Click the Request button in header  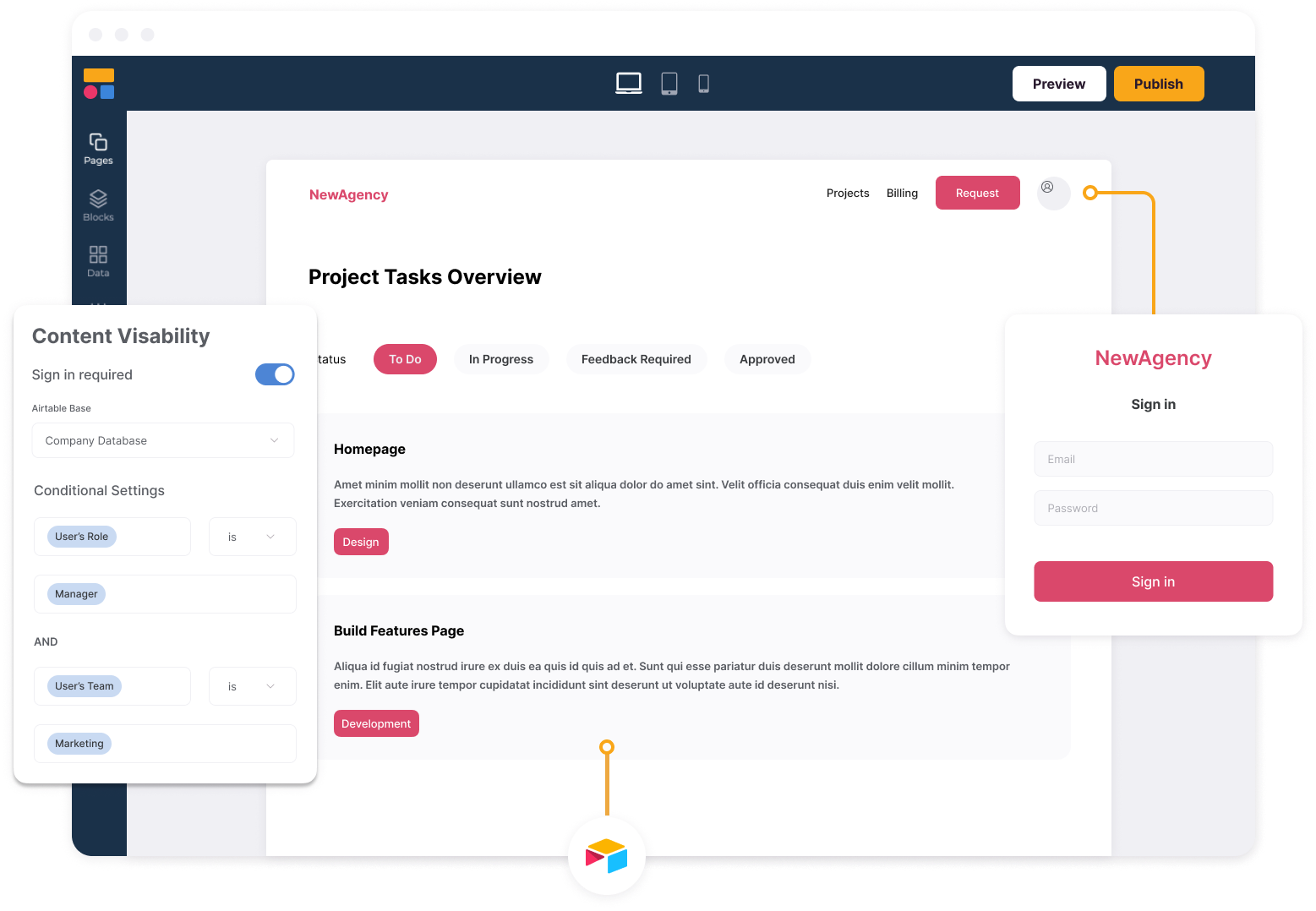pyautogui.click(x=978, y=193)
